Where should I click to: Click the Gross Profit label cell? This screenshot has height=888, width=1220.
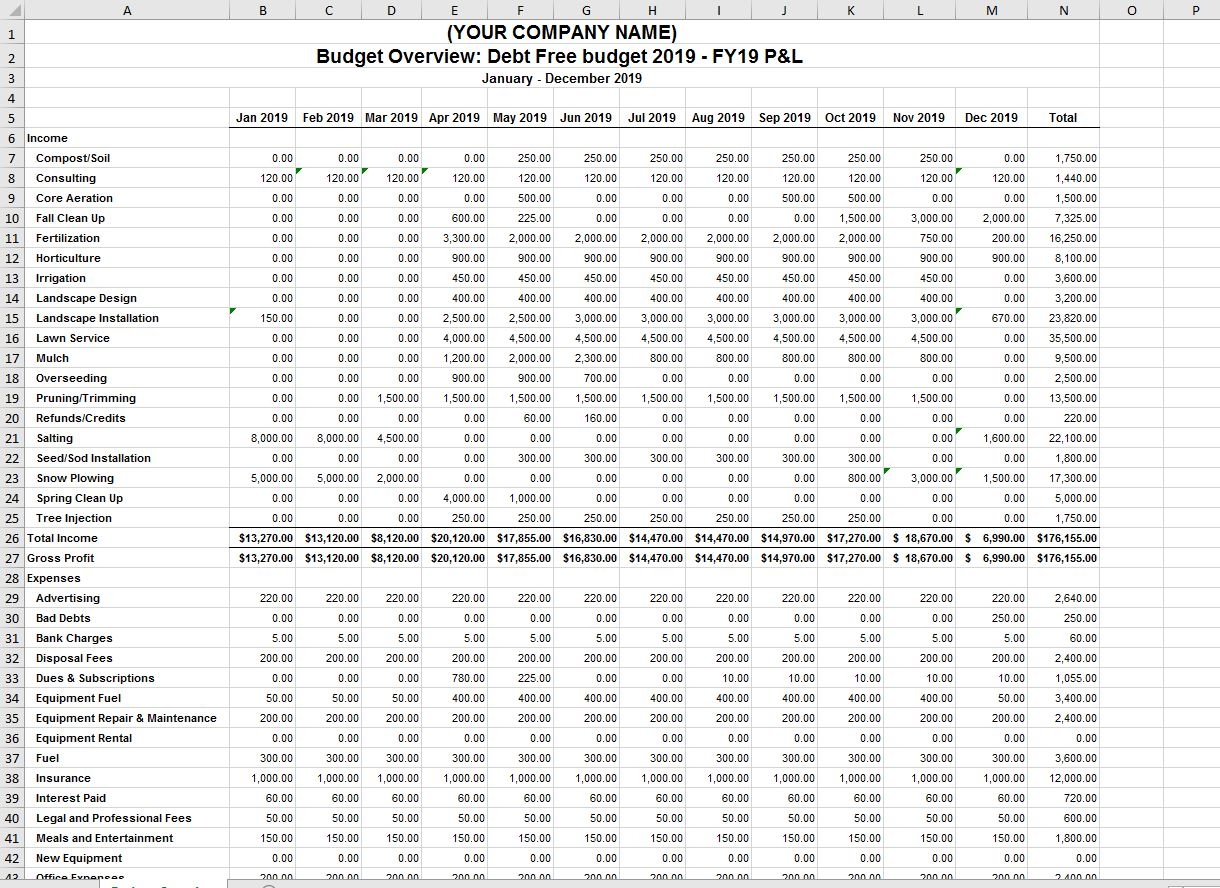[x=61, y=558]
